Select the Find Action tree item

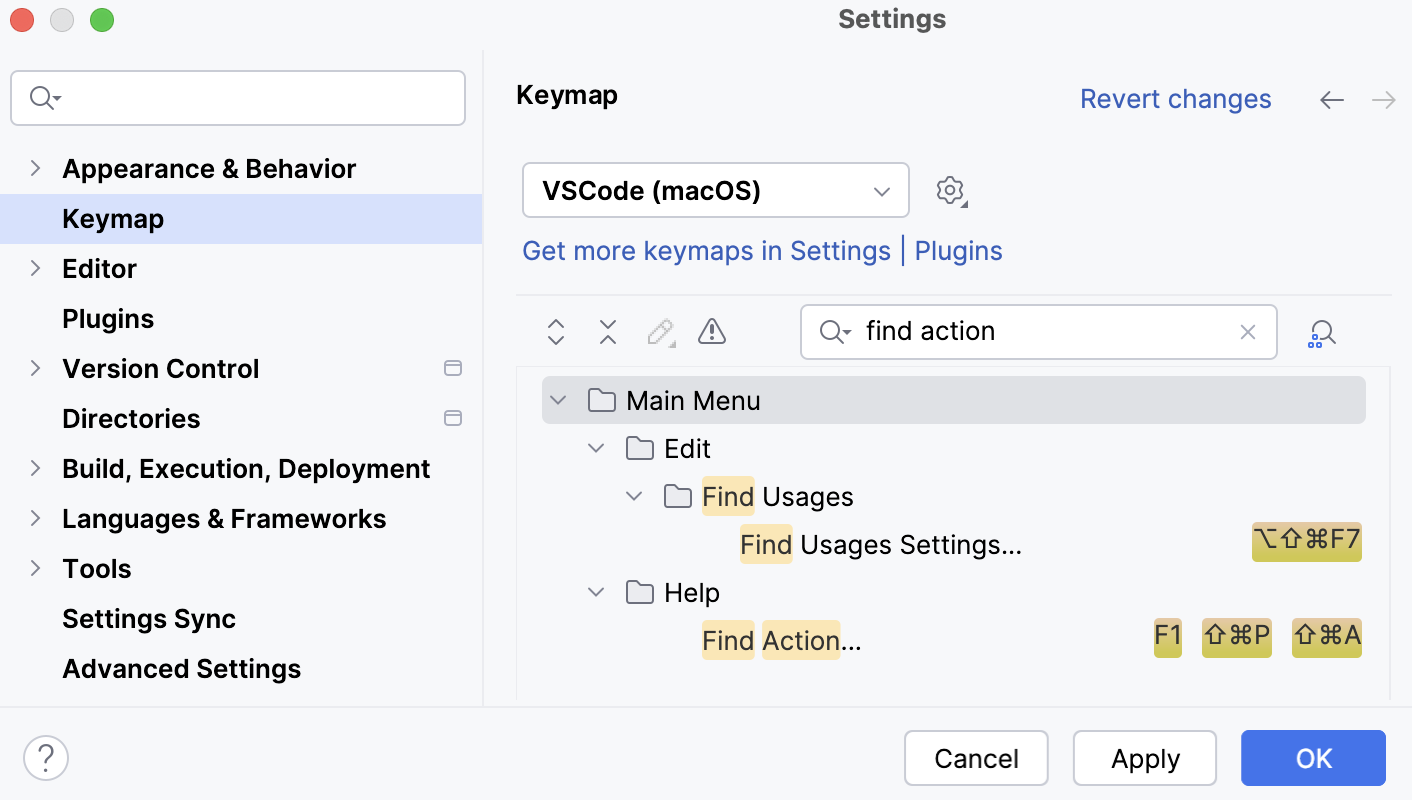781,640
